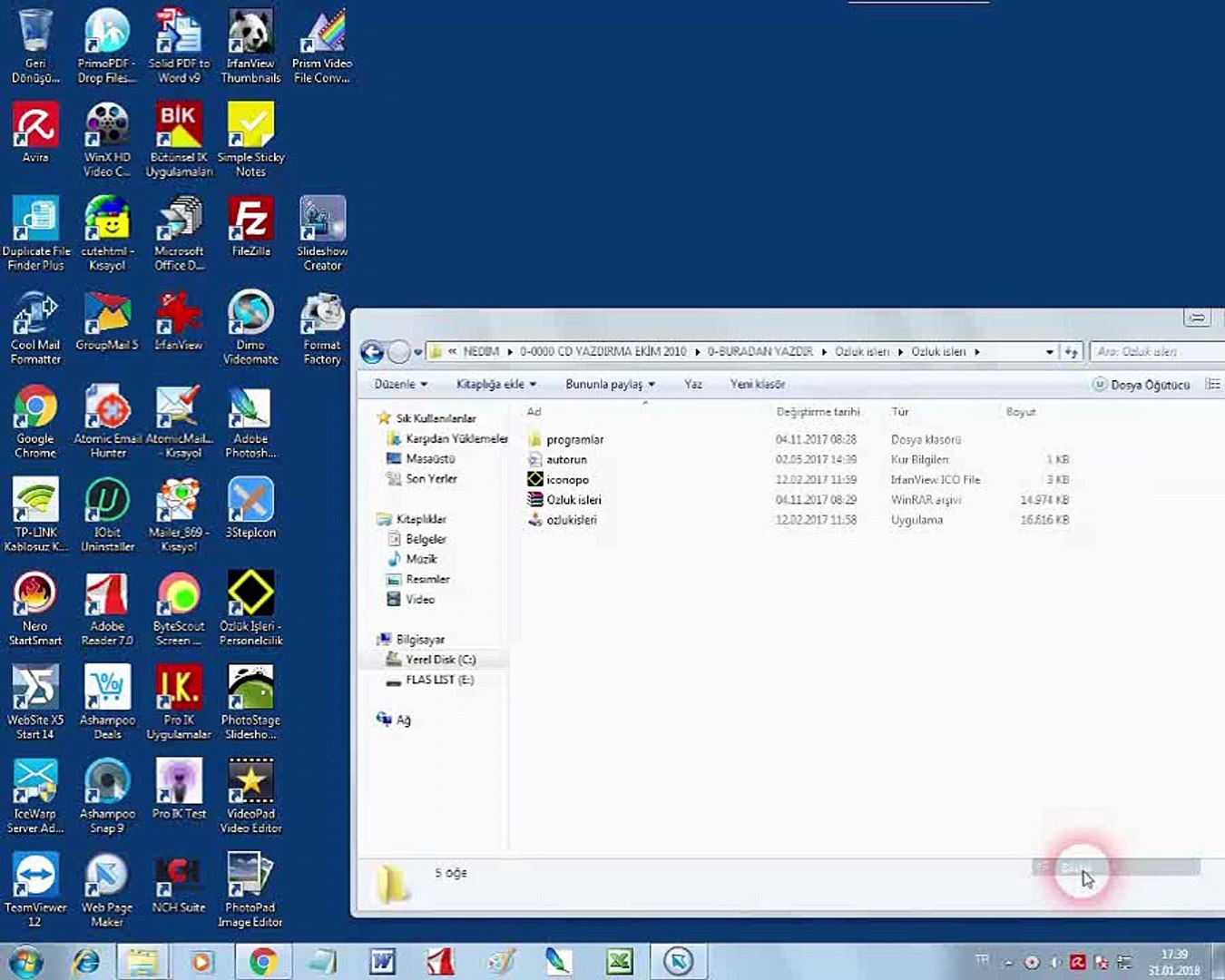Click 0-BURADAN YAZDIR in the address bar
The image size is (1225, 980).
760,352
